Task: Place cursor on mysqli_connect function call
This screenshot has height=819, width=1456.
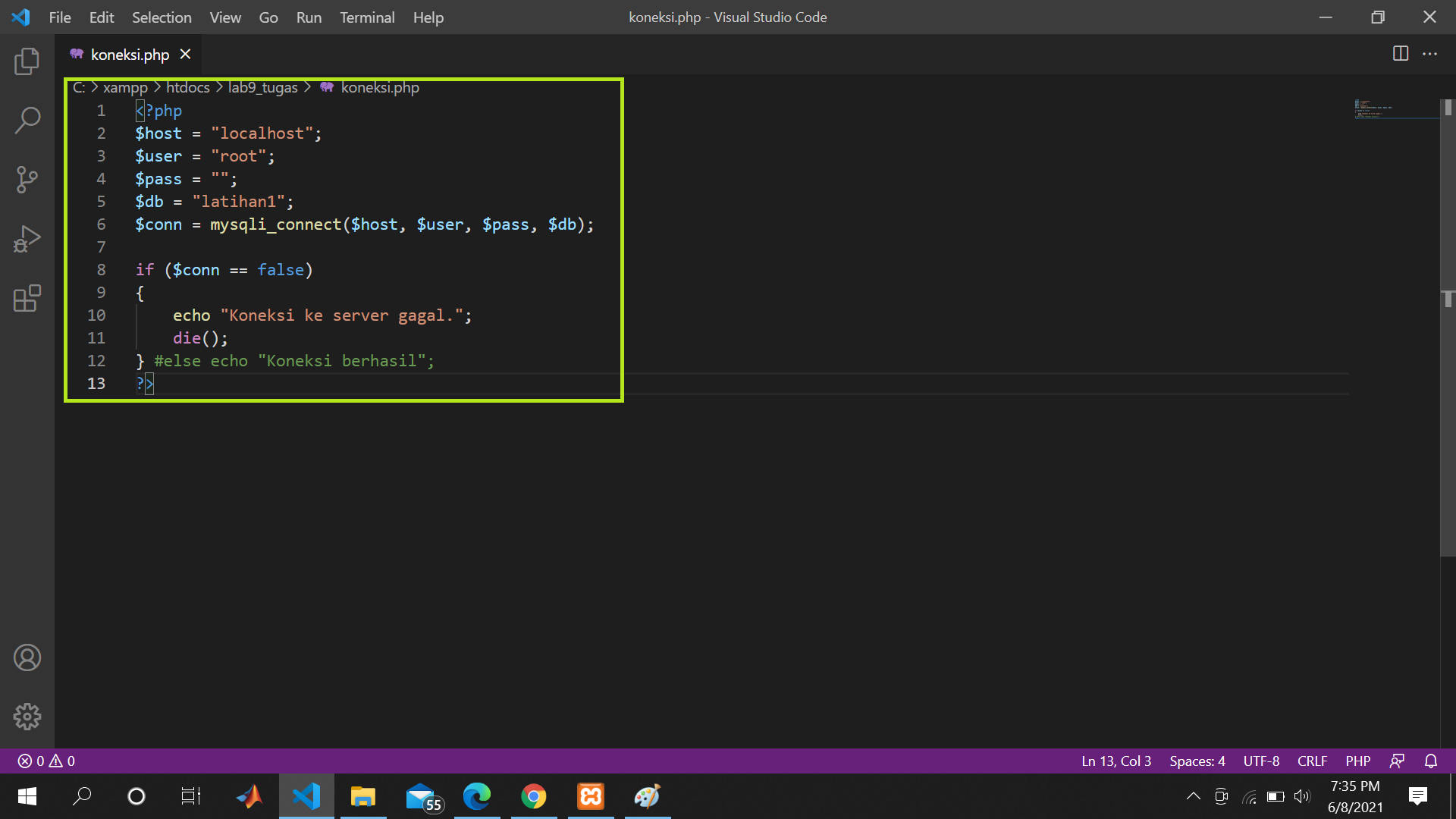Action: pyautogui.click(x=276, y=224)
